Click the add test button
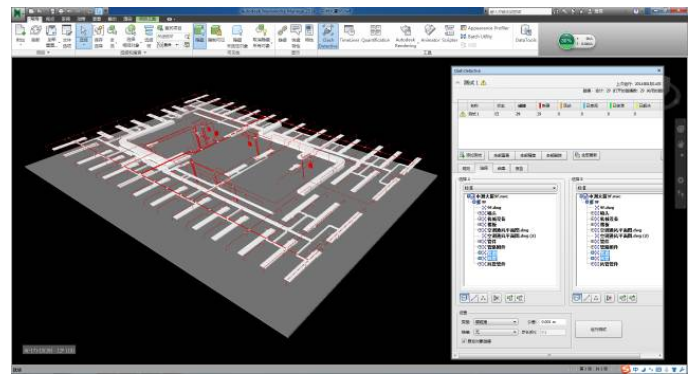Image resolution: width=699 pixels, height=379 pixels. [472, 155]
